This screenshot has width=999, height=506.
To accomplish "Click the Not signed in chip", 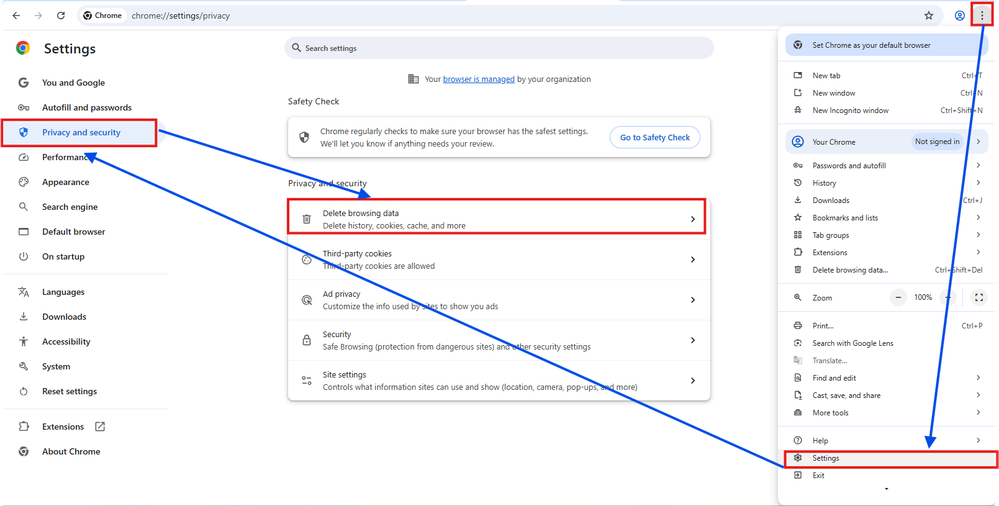I will pyautogui.click(x=938, y=141).
